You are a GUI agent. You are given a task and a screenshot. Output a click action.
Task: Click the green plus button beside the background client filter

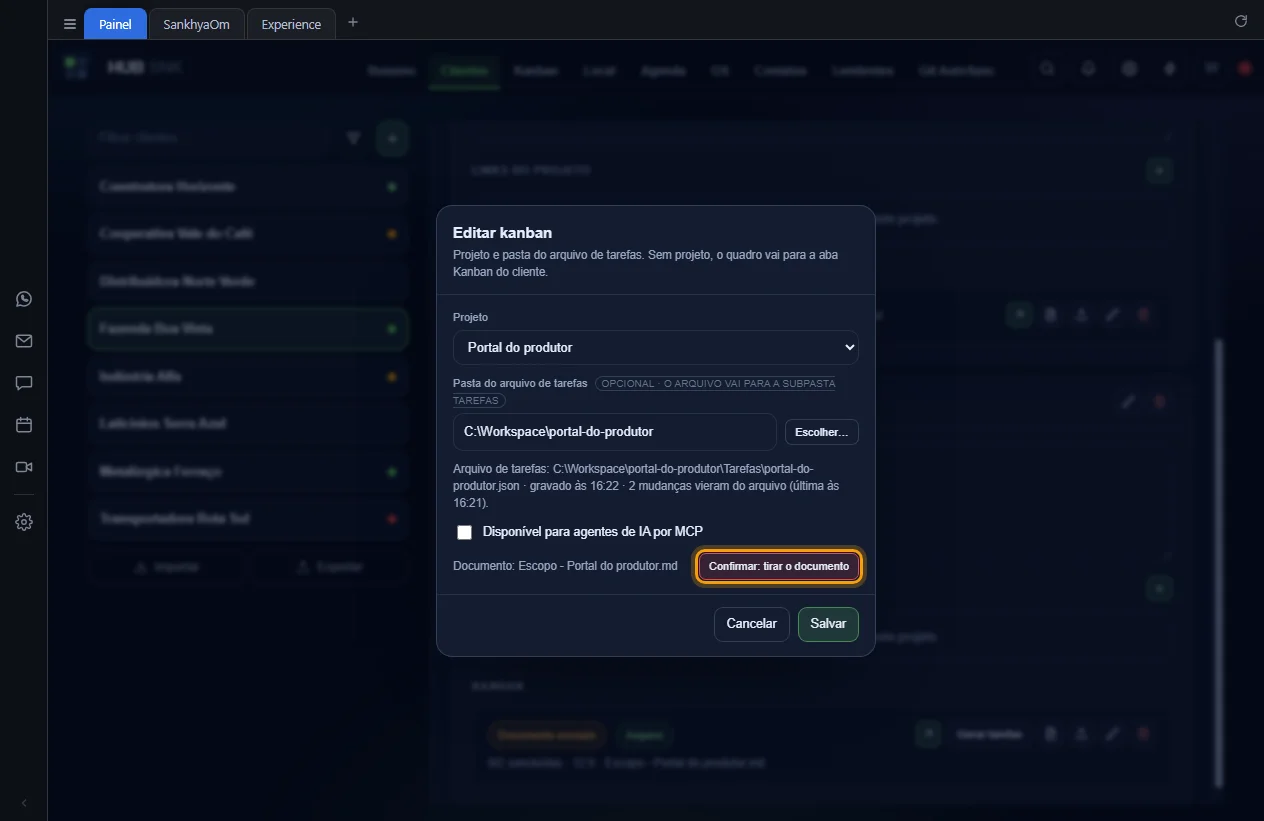click(392, 138)
